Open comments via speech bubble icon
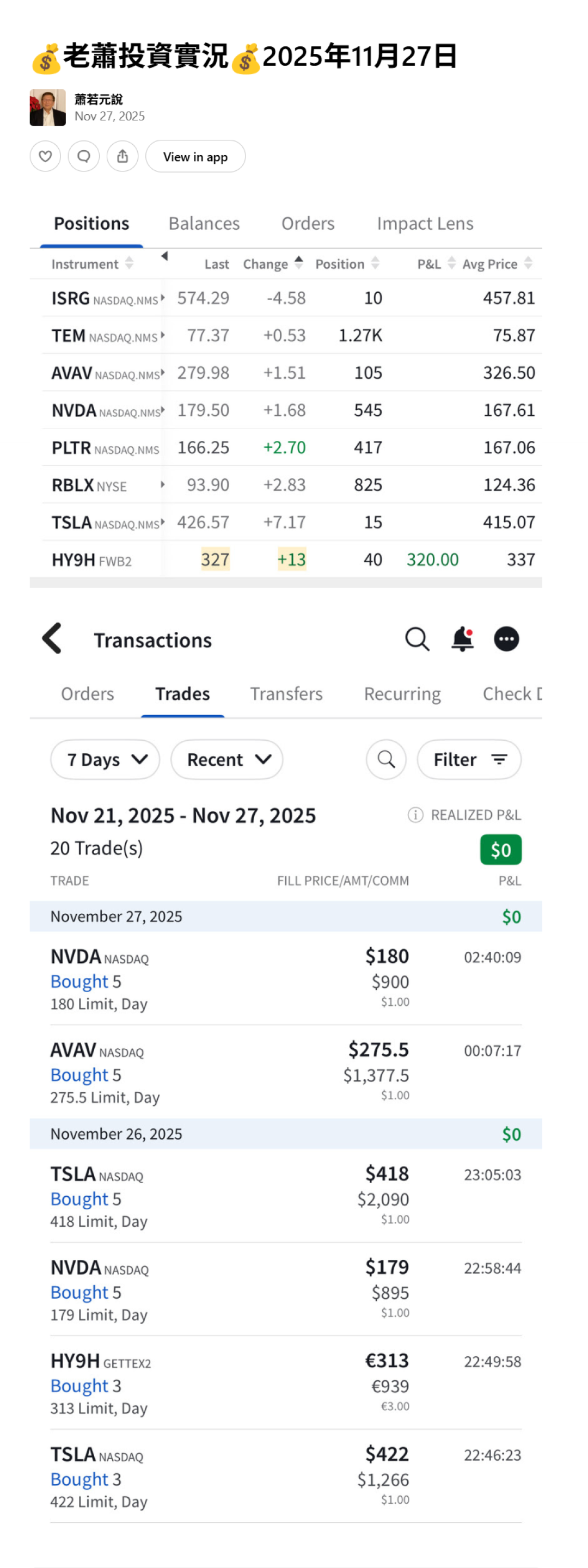This screenshot has width=588, height=1568. [84, 156]
